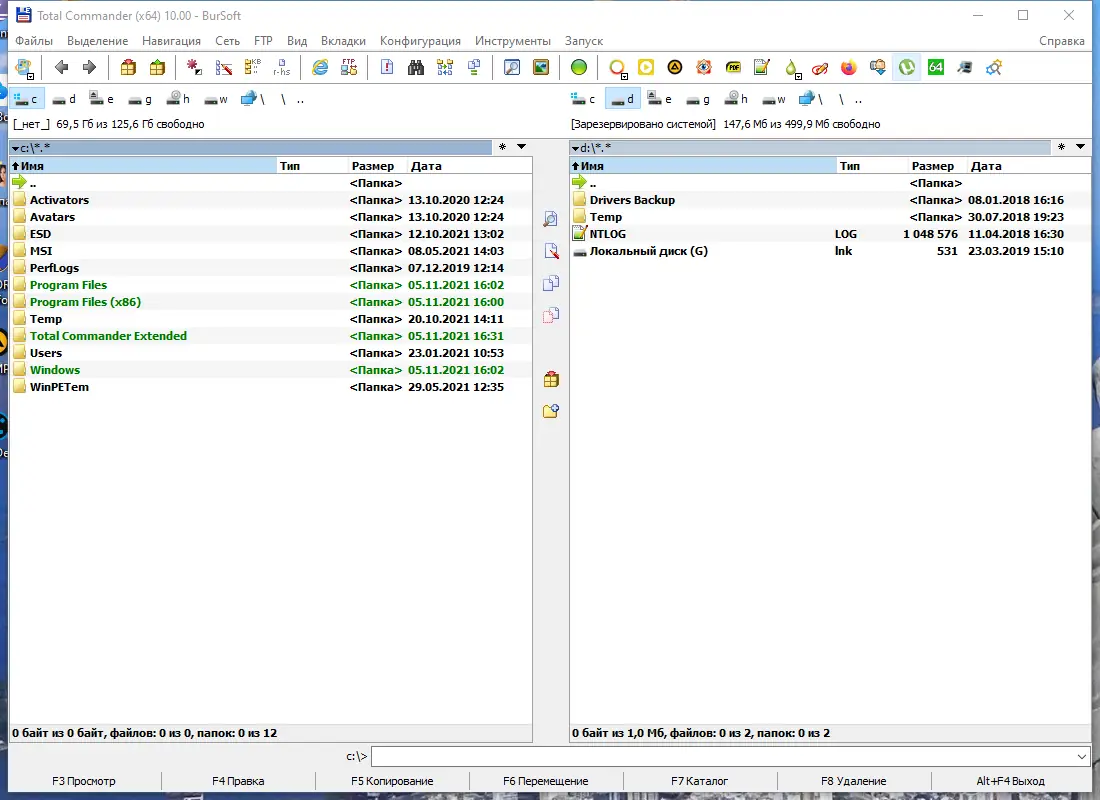
Task: Click the eye image viewer toolbar icon
Action: click(704, 67)
